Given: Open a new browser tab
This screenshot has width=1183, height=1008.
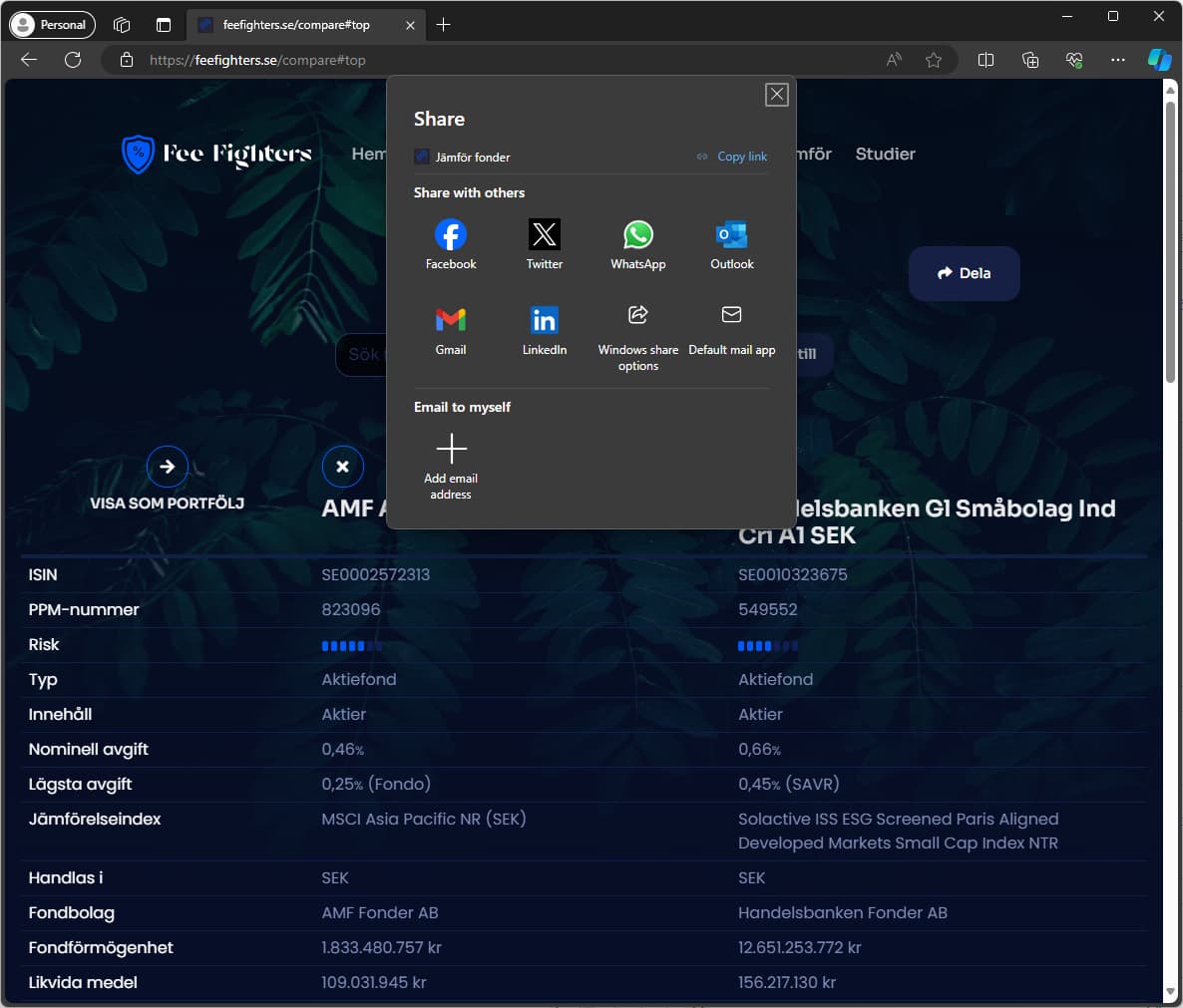Looking at the screenshot, I should pyautogui.click(x=444, y=25).
